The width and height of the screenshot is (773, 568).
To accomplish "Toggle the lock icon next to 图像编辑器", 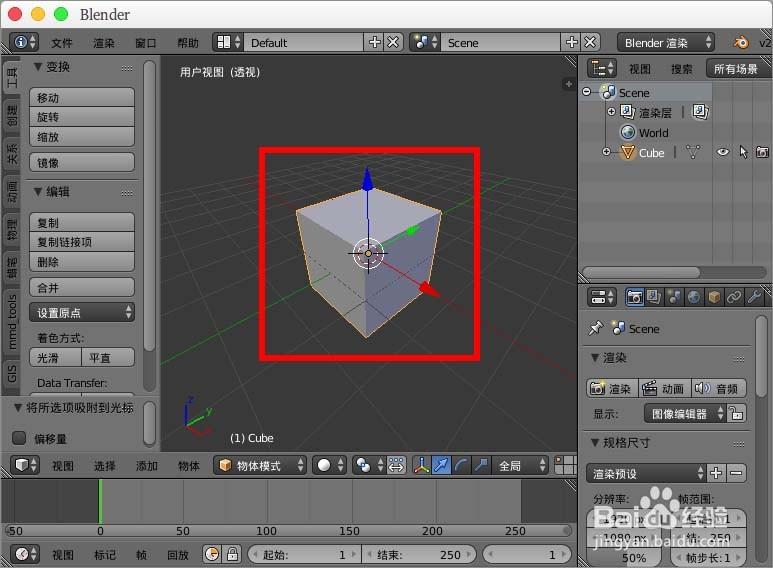I will tap(737, 413).
